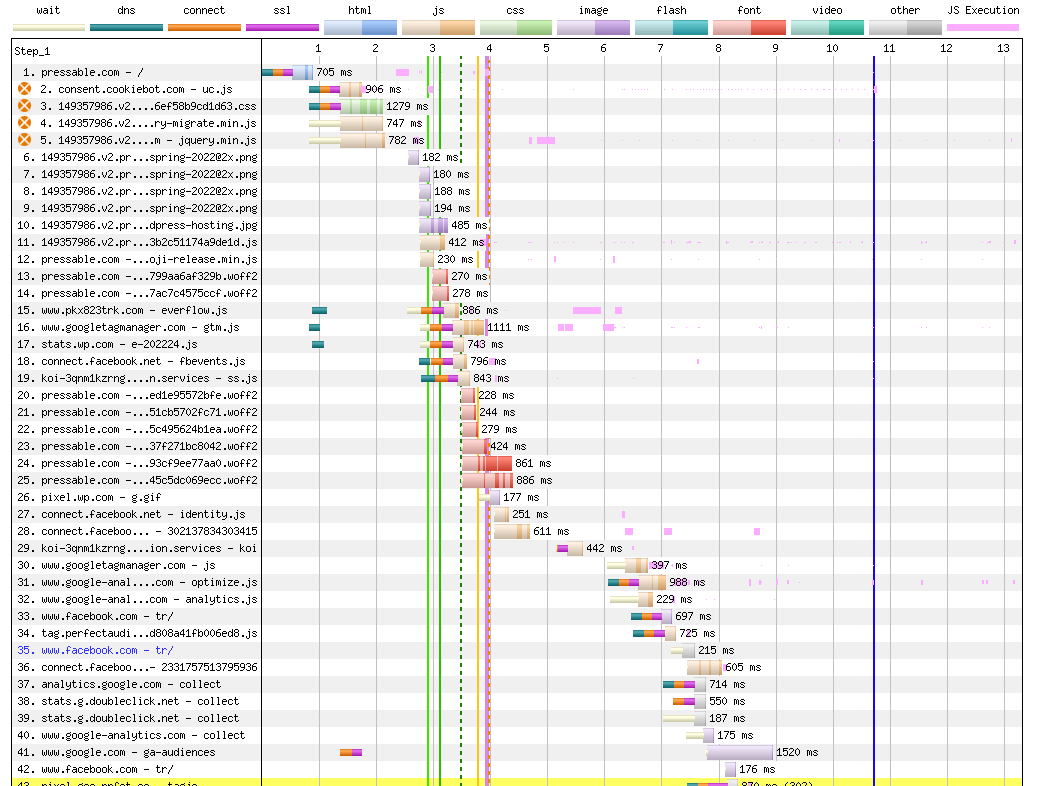Click the video legend label
1061x786 pixels.
click(x=827, y=10)
